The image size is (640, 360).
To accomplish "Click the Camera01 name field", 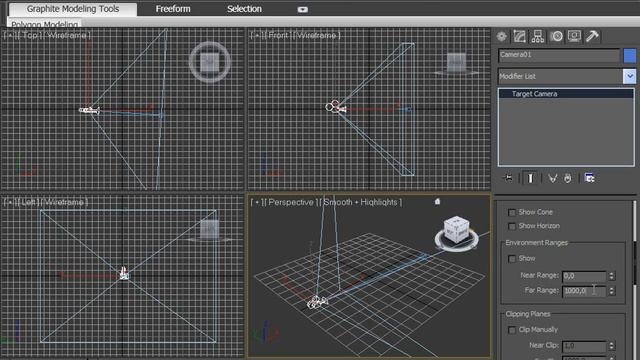I will 559,56.
